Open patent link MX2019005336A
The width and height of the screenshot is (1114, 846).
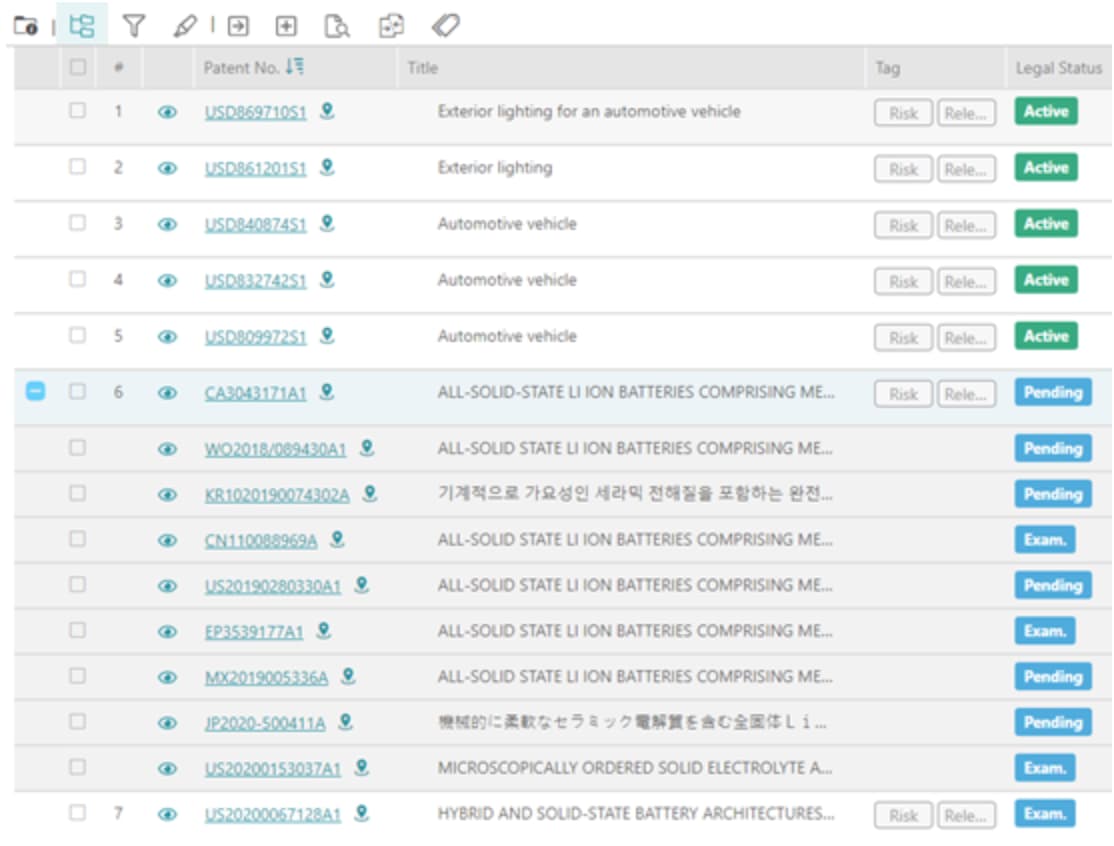pos(266,677)
